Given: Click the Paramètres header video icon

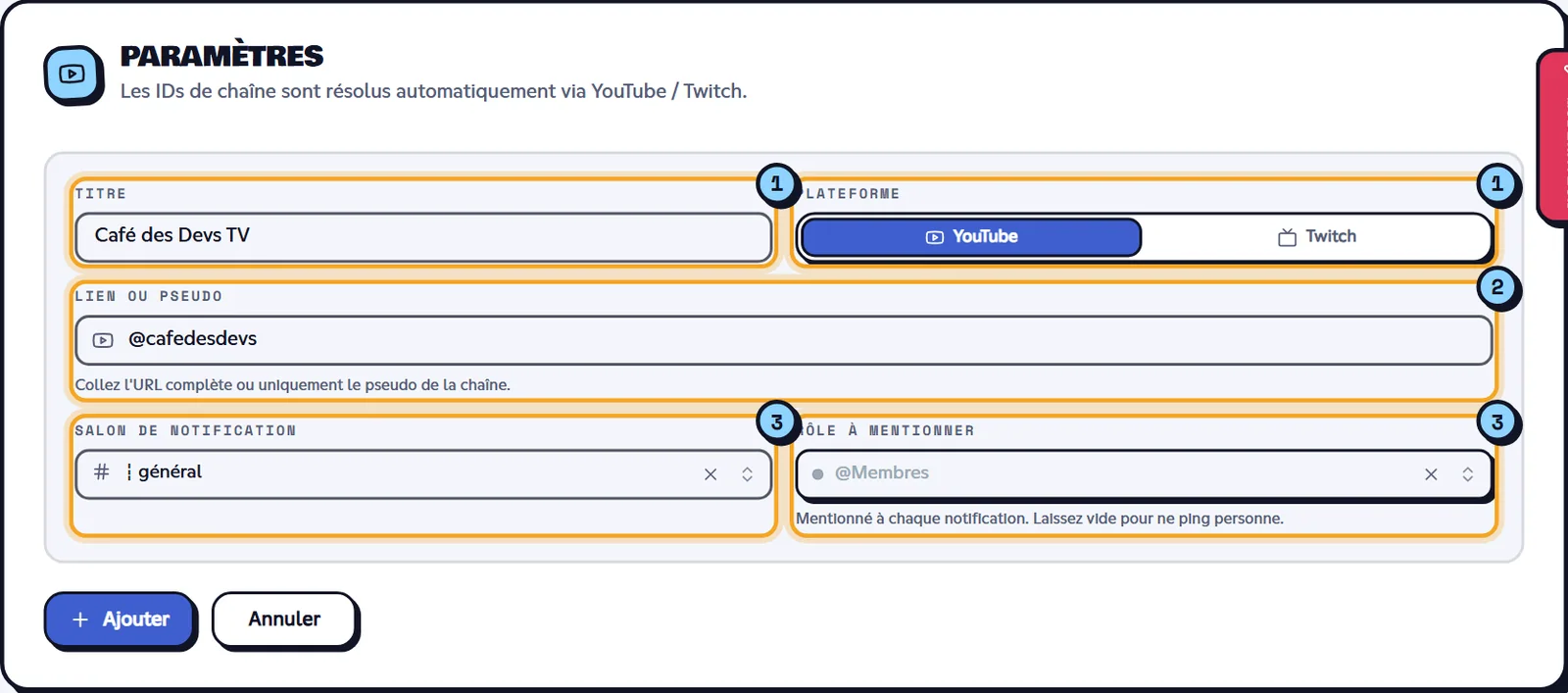Looking at the screenshot, I should 73,74.
